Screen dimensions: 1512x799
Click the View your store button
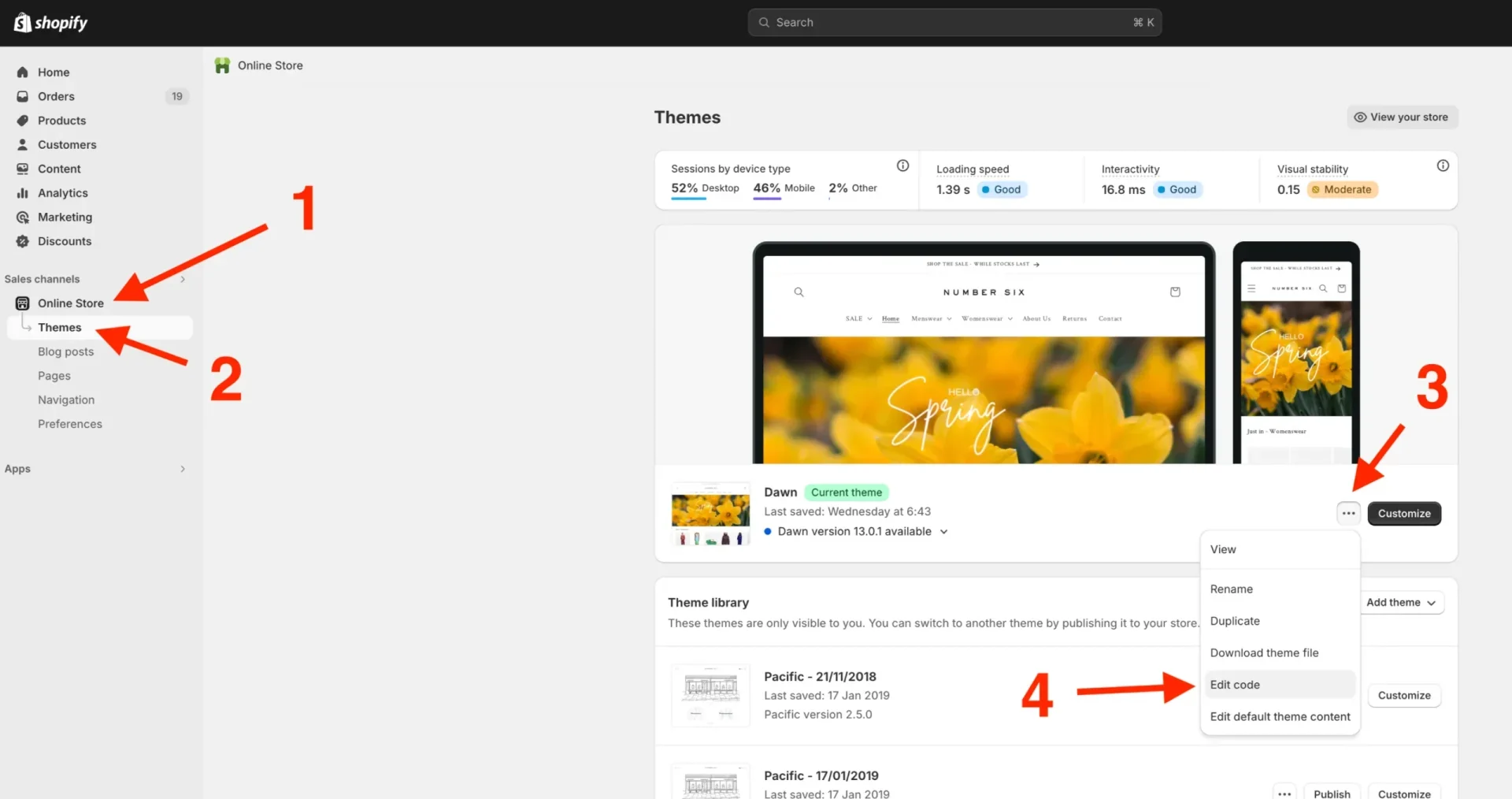(x=1402, y=117)
